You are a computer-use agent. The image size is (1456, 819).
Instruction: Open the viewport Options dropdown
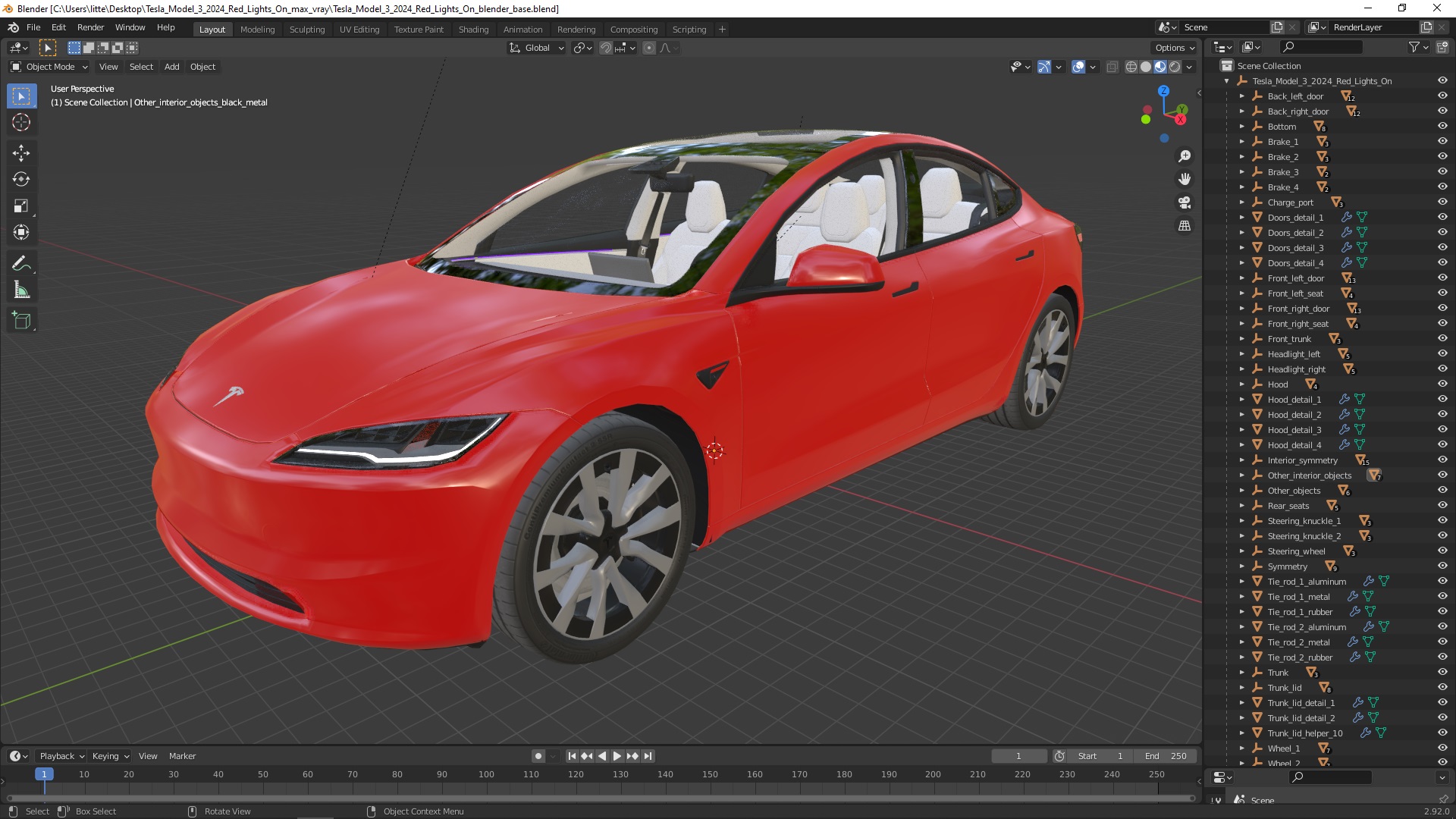(x=1175, y=48)
